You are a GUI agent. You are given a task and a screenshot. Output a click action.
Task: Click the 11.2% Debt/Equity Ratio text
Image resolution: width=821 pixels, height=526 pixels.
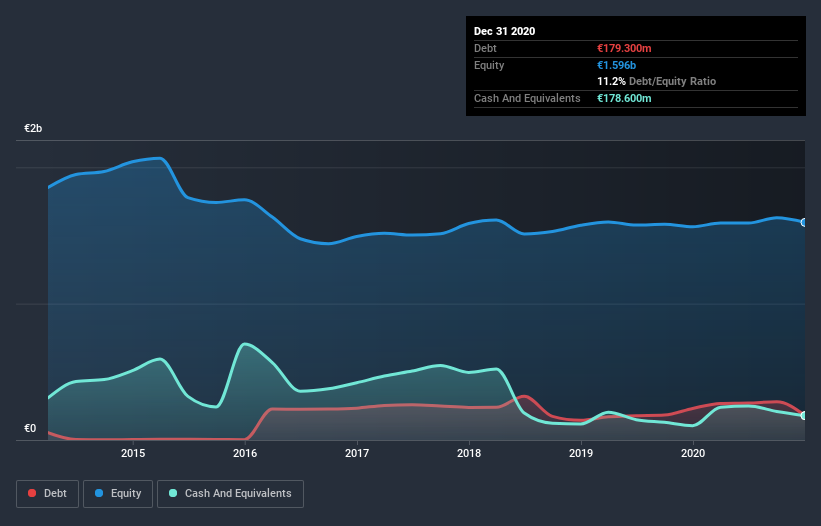pos(657,82)
